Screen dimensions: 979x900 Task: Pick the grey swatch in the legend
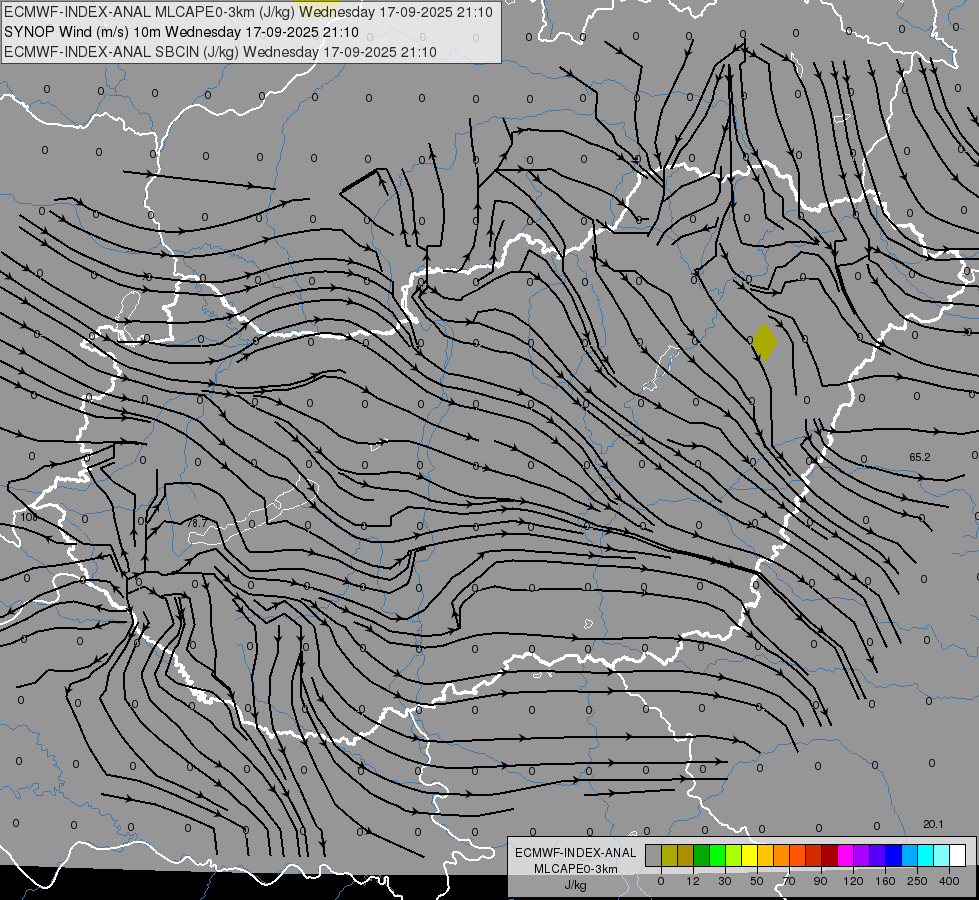pyautogui.click(x=653, y=855)
